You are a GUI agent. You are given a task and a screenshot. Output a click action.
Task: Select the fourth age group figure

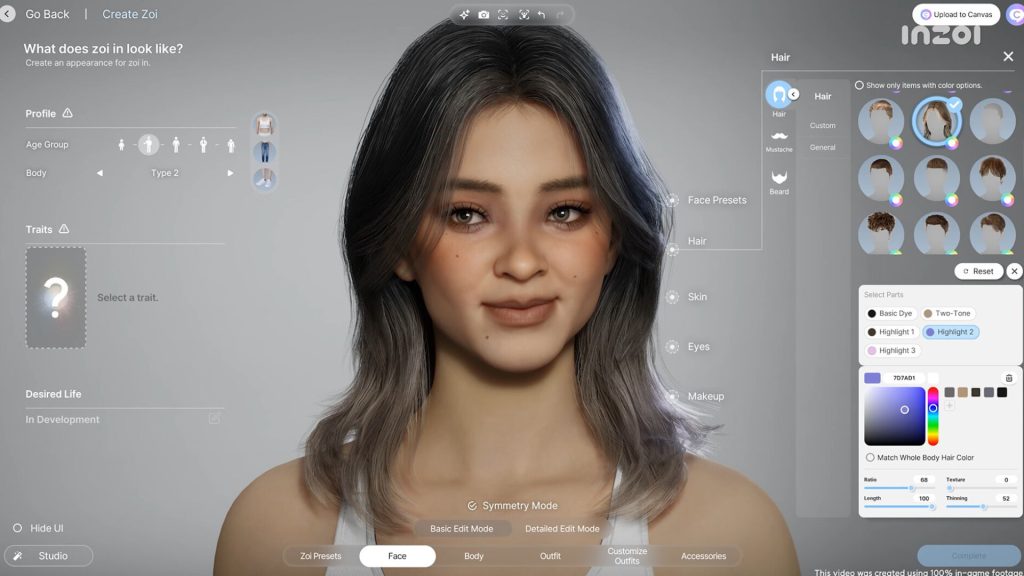pyautogui.click(x=203, y=145)
